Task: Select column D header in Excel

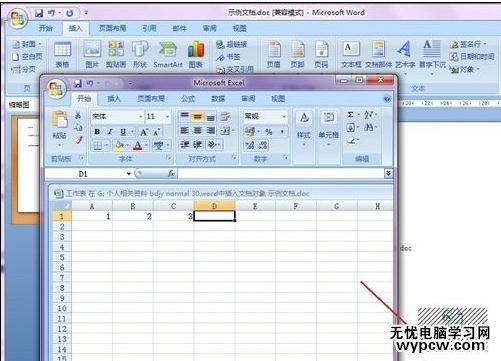Action: coord(214,206)
